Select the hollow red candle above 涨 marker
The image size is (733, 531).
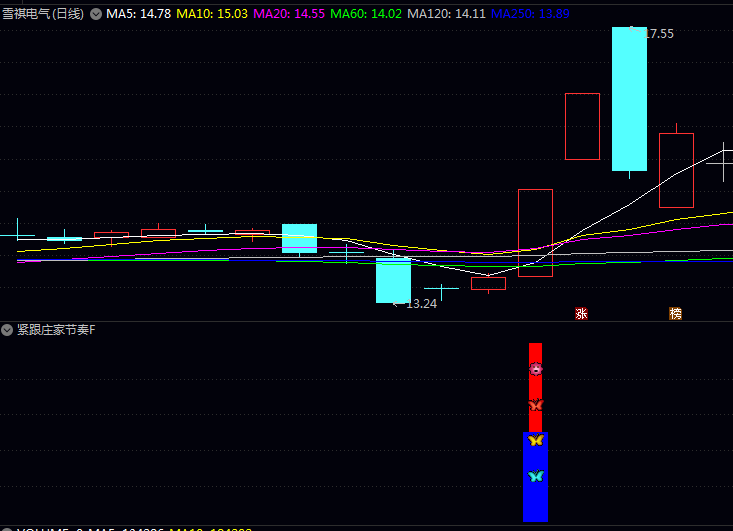582,127
